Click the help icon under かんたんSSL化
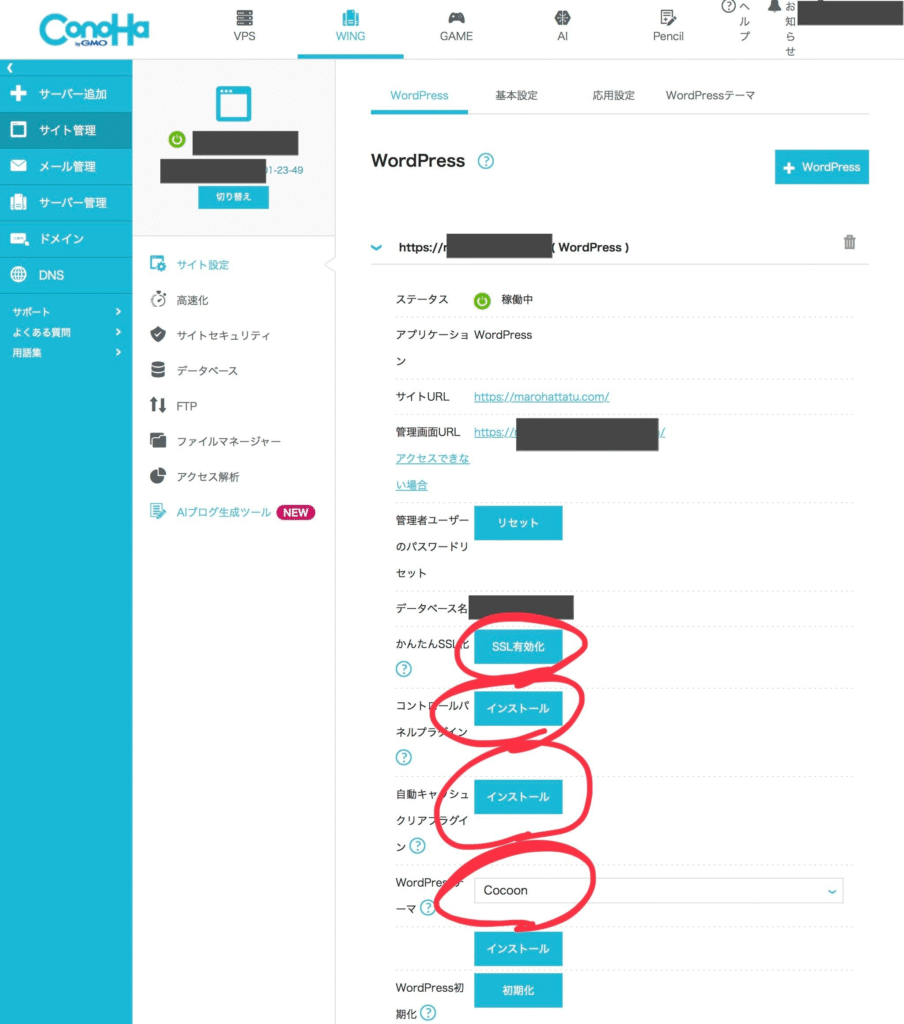The height and width of the screenshot is (1024, 904). tap(404, 669)
